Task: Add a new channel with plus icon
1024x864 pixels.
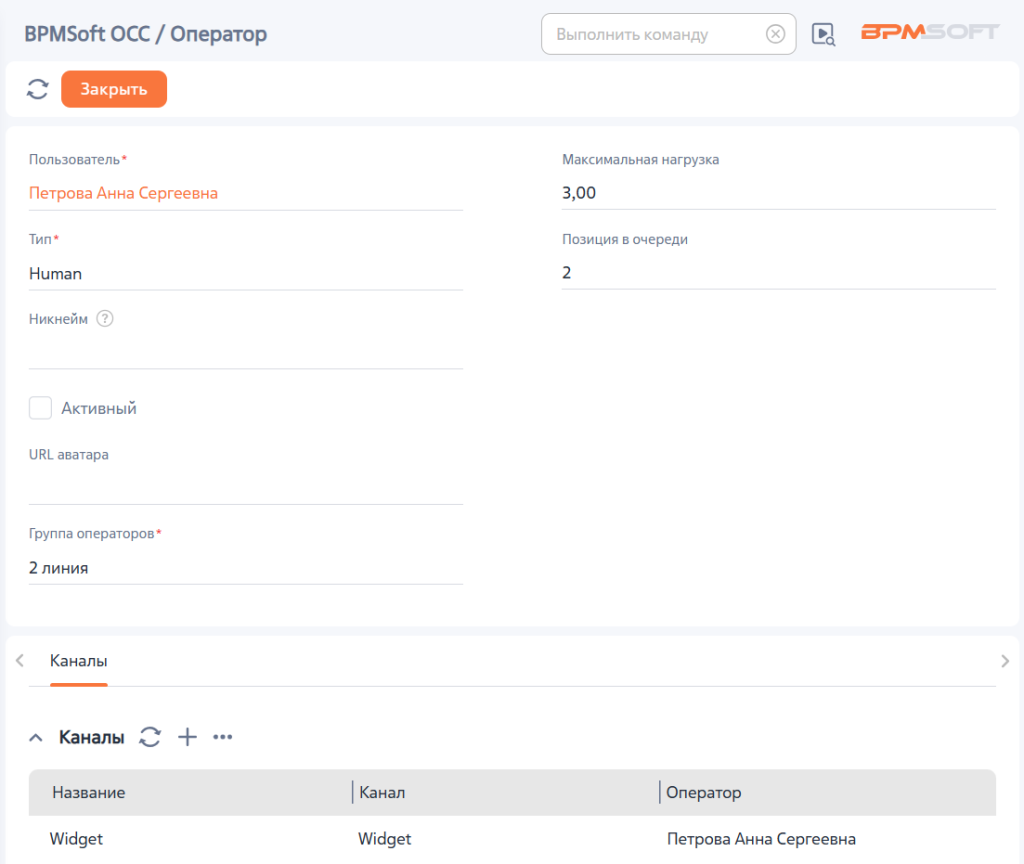Action: tap(187, 737)
